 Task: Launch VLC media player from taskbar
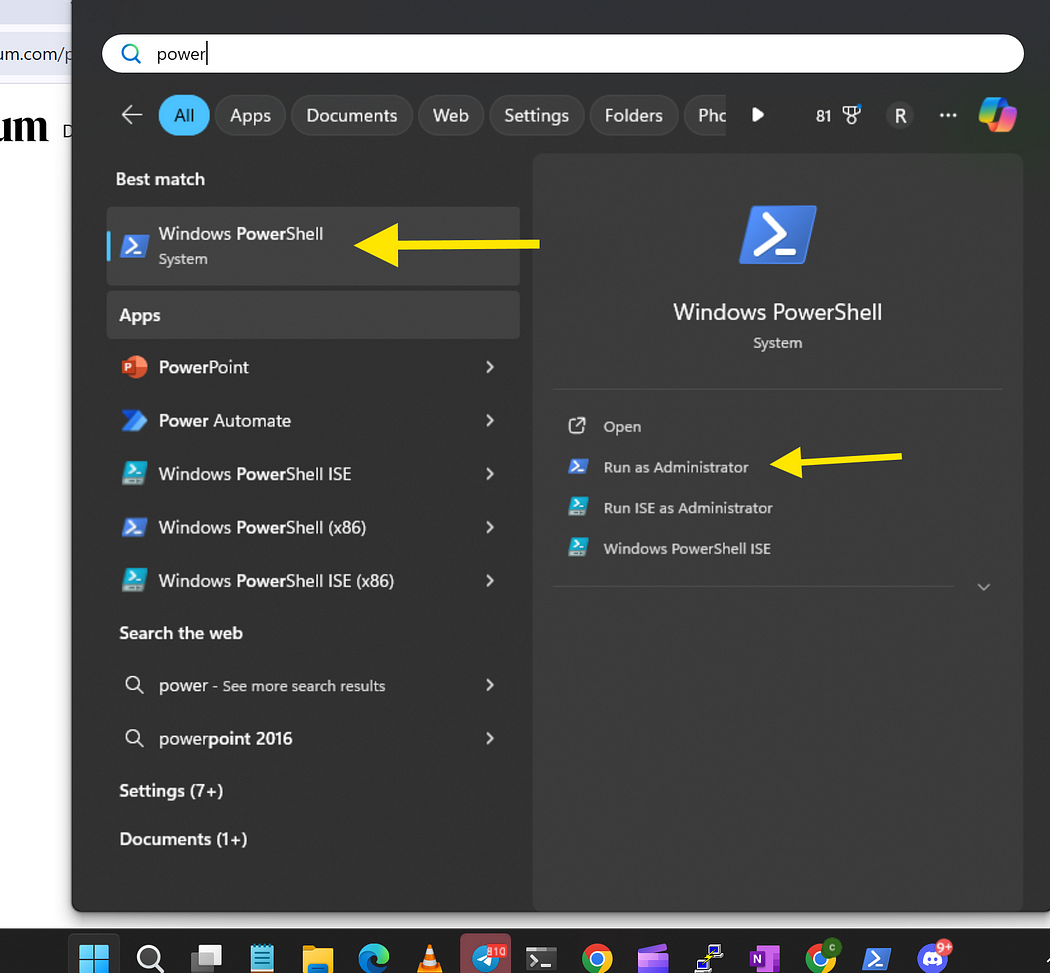coord(429,959)
